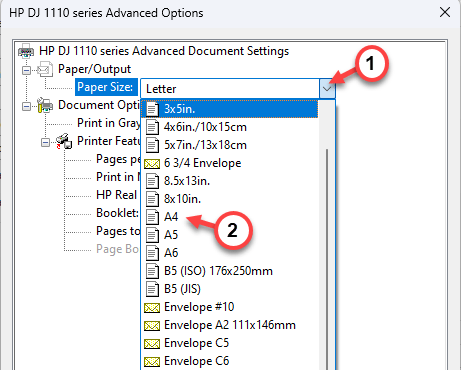Click envelope icon beside 6 3/4 Envelope
This screenshot has height=370, width=461.
click(x=152, y=164)
